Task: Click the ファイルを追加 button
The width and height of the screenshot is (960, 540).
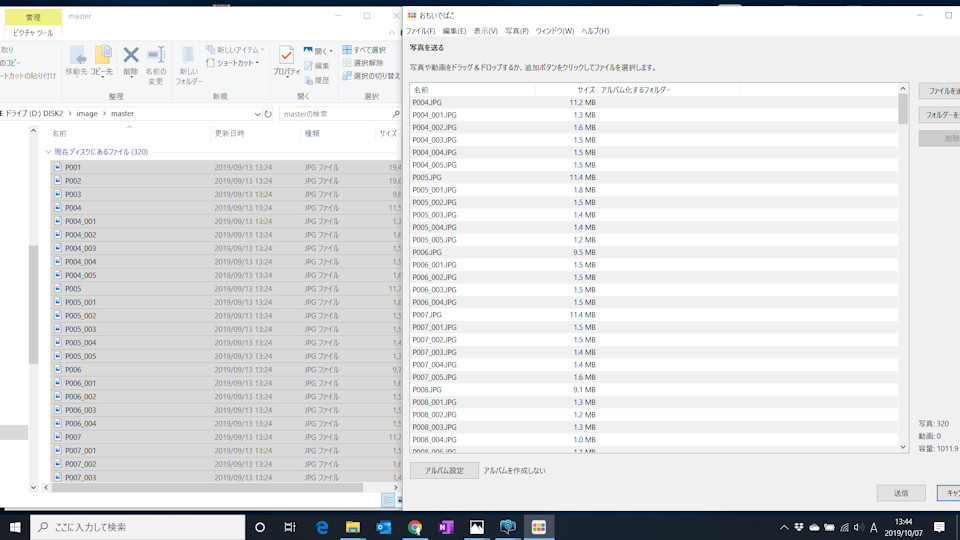Action: point(940,91)
